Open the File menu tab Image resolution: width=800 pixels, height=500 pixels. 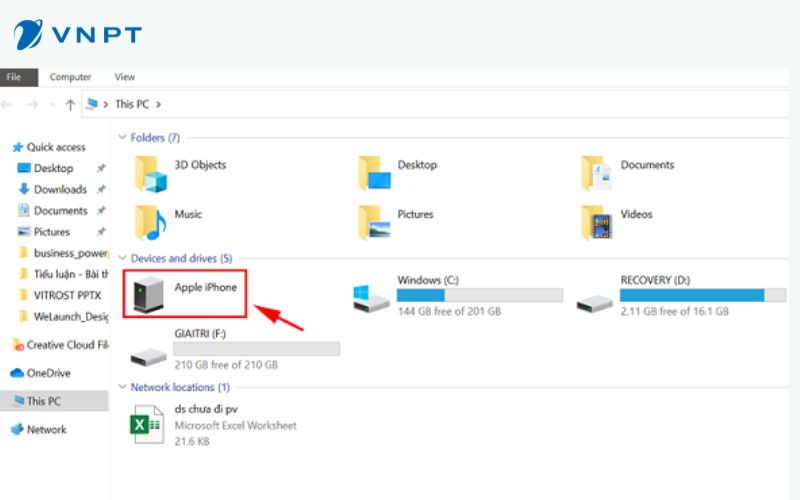(14, 77)
